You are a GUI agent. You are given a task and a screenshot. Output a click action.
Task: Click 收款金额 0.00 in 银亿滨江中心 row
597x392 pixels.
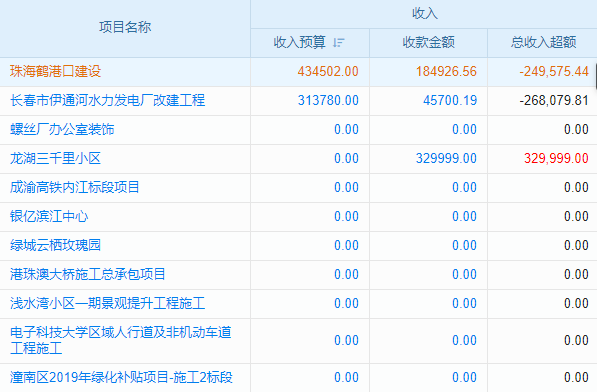point(464,216)
